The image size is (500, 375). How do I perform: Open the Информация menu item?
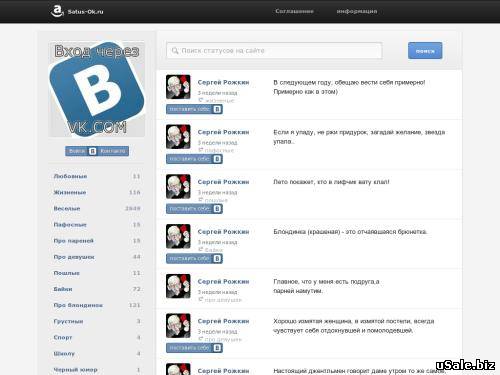[357, 11]
